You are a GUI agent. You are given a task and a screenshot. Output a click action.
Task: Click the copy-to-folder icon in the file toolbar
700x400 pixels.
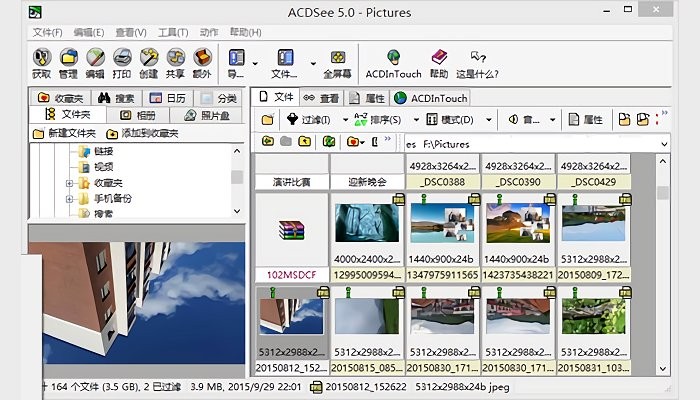click(x=624, y=119)
